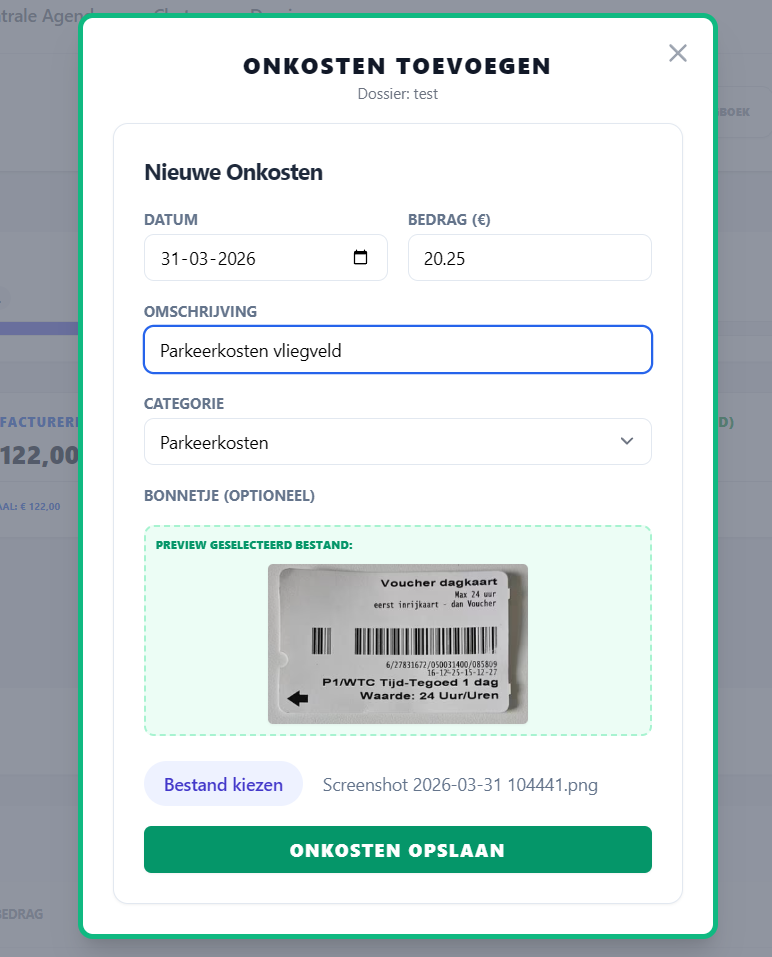The image size is (772, 957).
Task: Open the Categorie selector to pick another category
Action: point(398,441)
